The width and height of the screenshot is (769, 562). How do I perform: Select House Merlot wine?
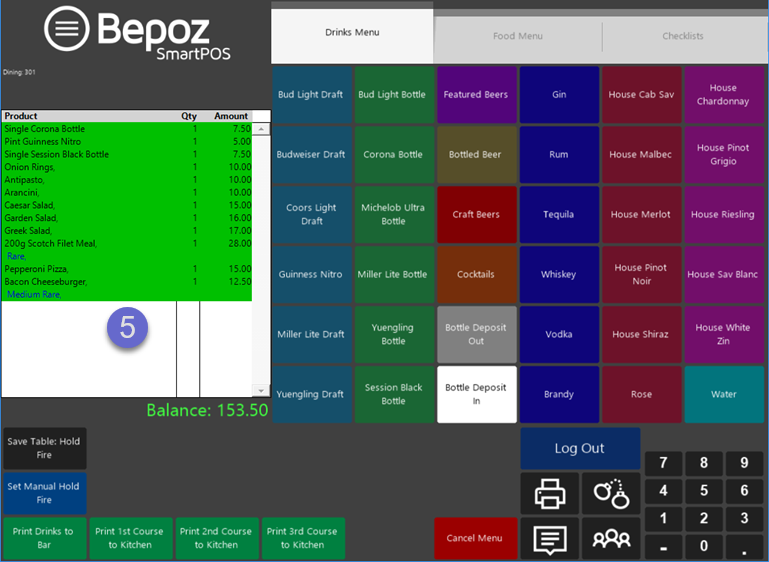[x=641, y=214]
